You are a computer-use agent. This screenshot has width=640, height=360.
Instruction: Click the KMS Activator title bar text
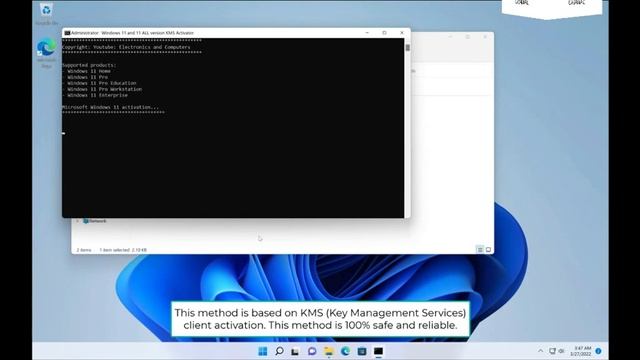tap(132, 33)
